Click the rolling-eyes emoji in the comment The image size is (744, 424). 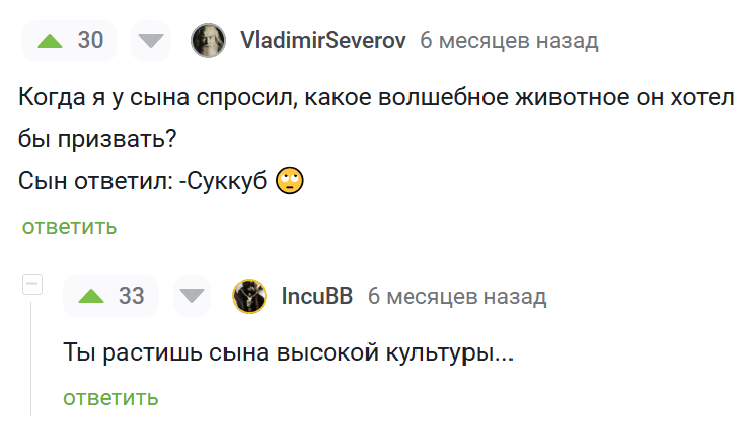pyautogui.click(x=290, y=181)
